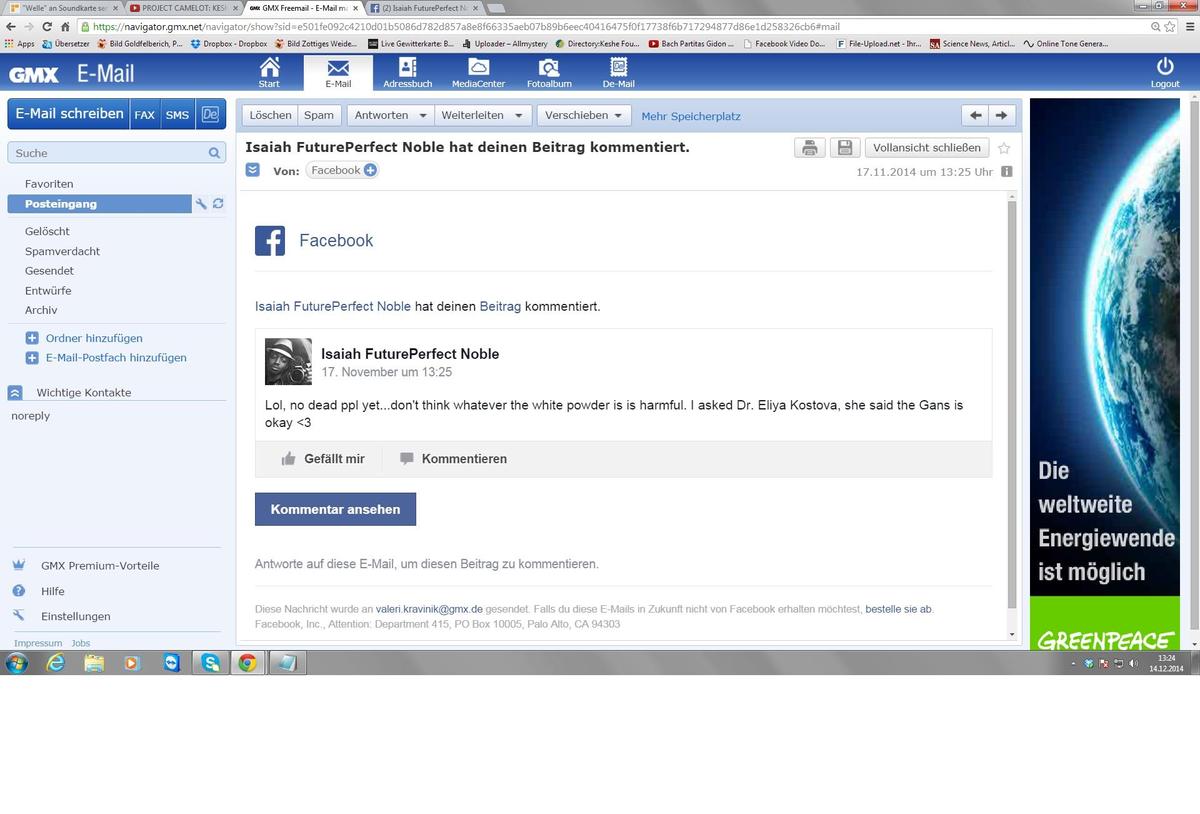Click the GMX Premium-Vorteile crown icon
The height and width of the screenshot is (814, 1200).
18,565
